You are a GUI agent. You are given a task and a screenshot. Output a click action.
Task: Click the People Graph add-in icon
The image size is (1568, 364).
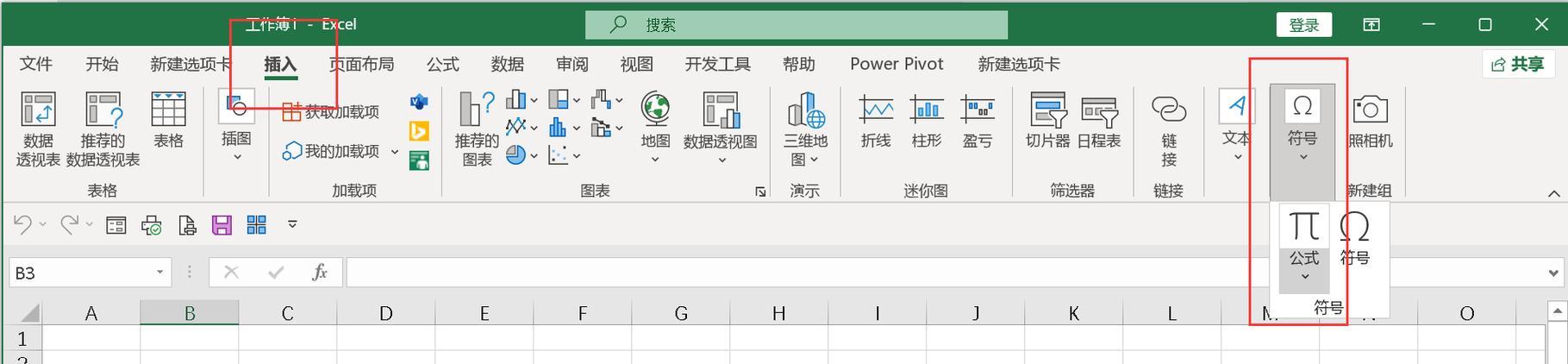pyautogui.click(x=419, y=160)
